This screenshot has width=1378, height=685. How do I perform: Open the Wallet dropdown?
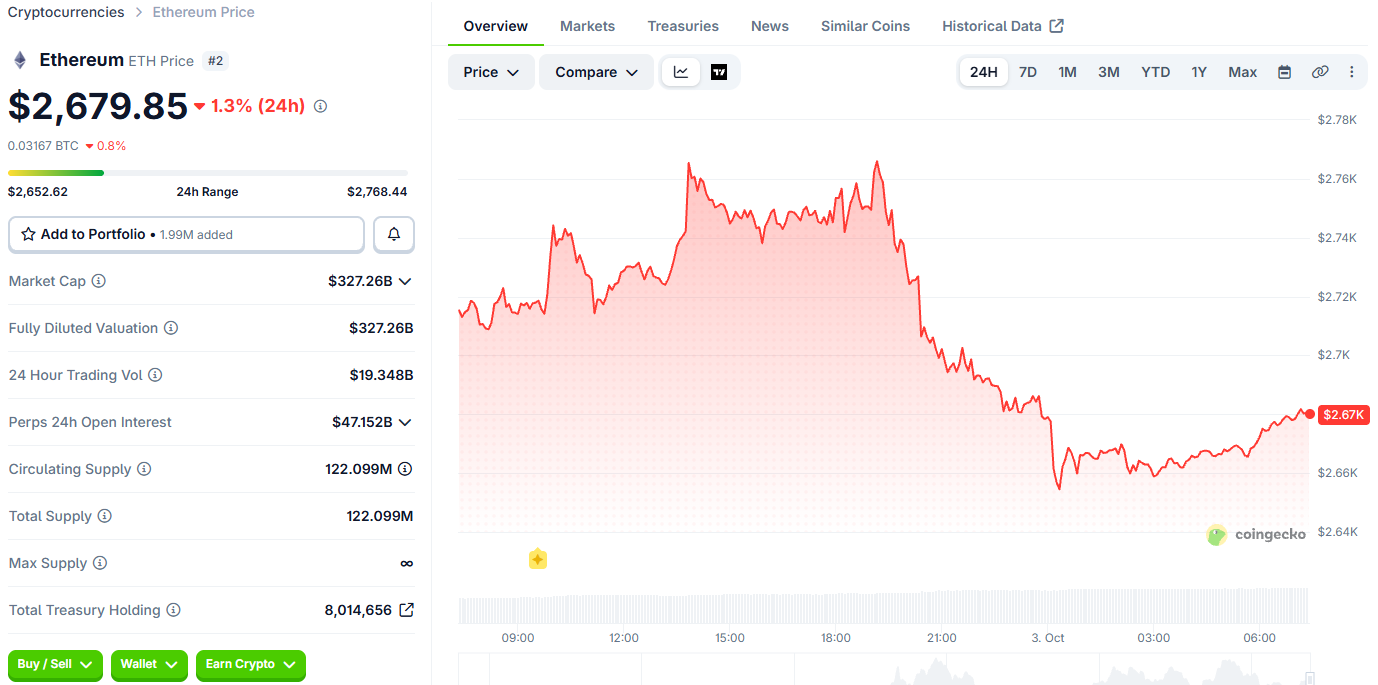point(149,664)
